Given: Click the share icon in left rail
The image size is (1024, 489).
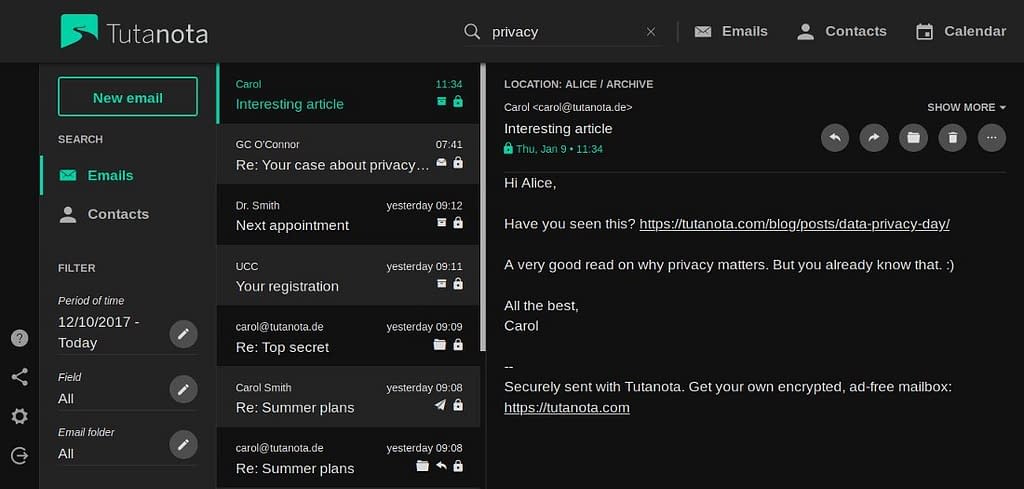Looking at the screenshot, I should [x=20, y=377].
